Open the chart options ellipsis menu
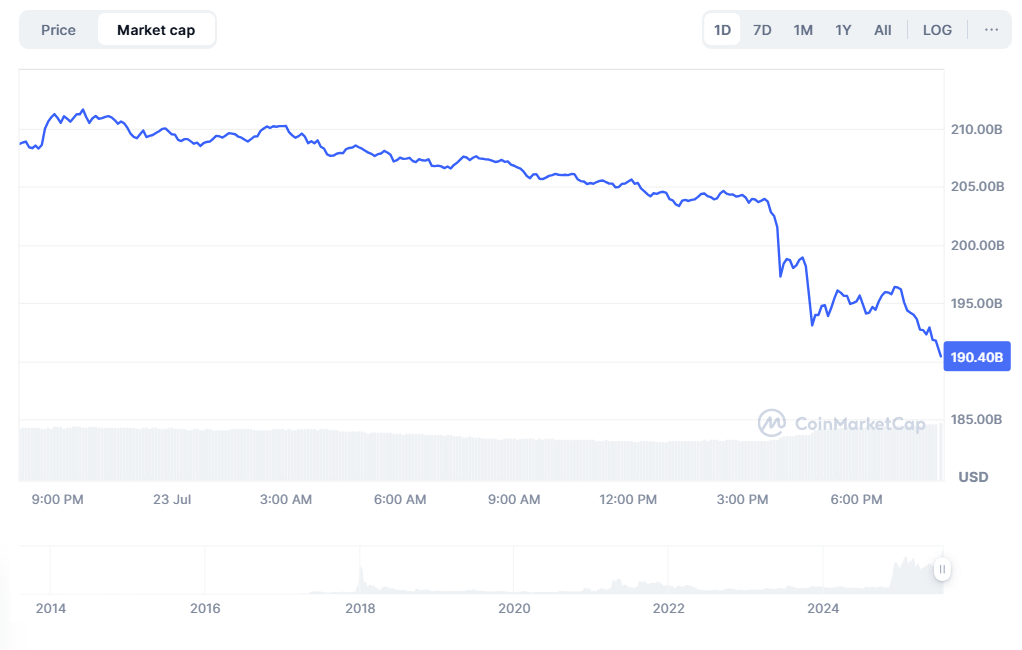 pyautogui.click(x=991, y=29)
